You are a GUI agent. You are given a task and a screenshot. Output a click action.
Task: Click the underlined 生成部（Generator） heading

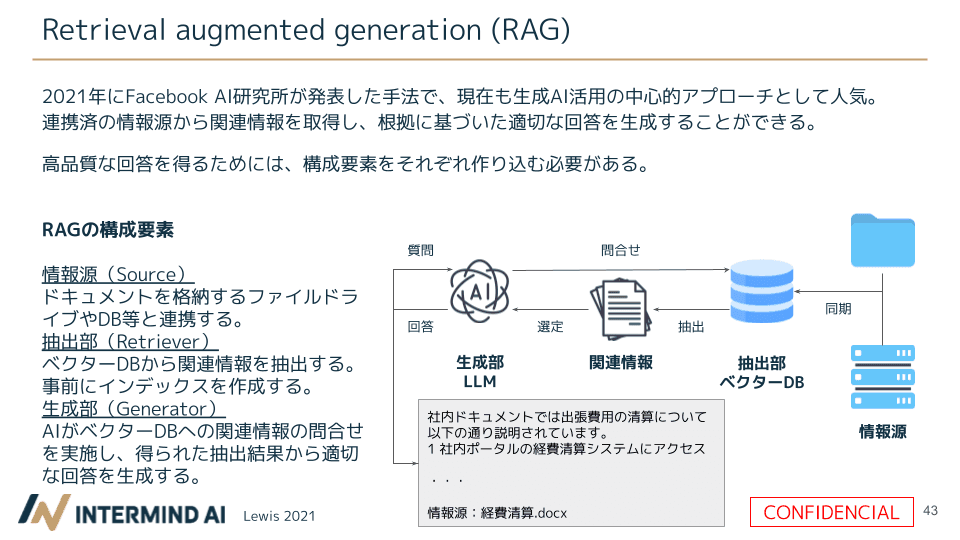pos(134,409)
